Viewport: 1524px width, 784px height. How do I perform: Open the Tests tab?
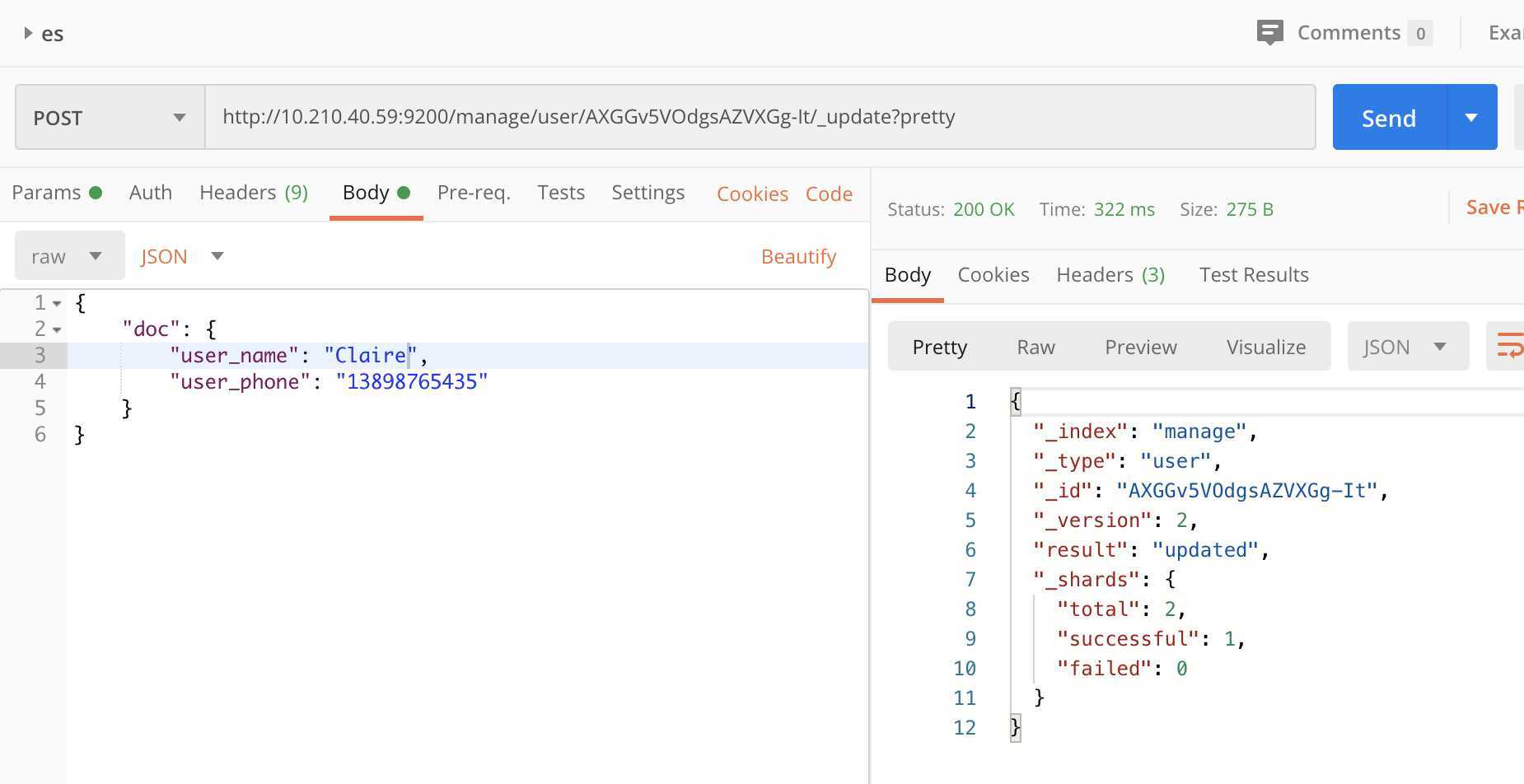(561, 193)
